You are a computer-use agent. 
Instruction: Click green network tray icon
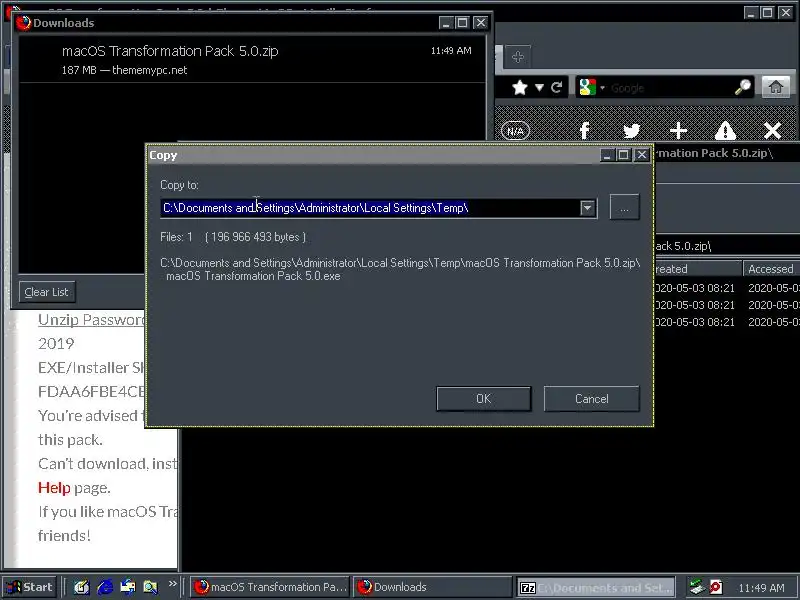tap(696, 587)
